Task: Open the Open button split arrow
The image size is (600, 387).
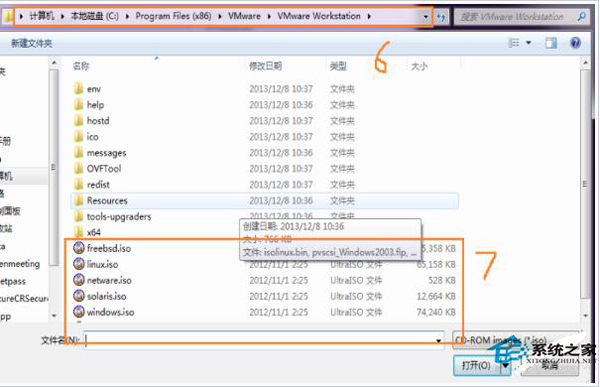Action: coord(505,366)
